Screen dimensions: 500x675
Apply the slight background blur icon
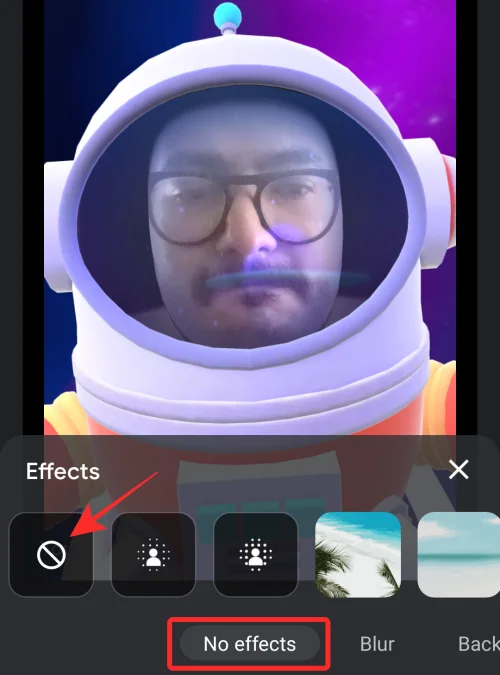[153, 554]
